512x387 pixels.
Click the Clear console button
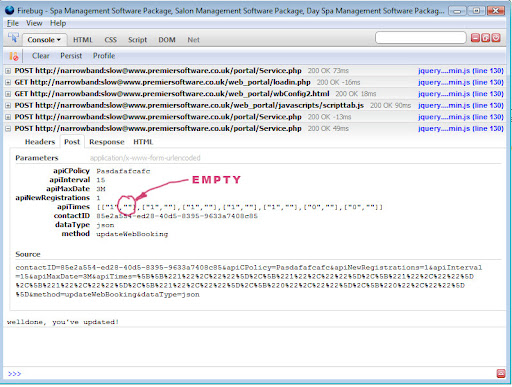41,56
